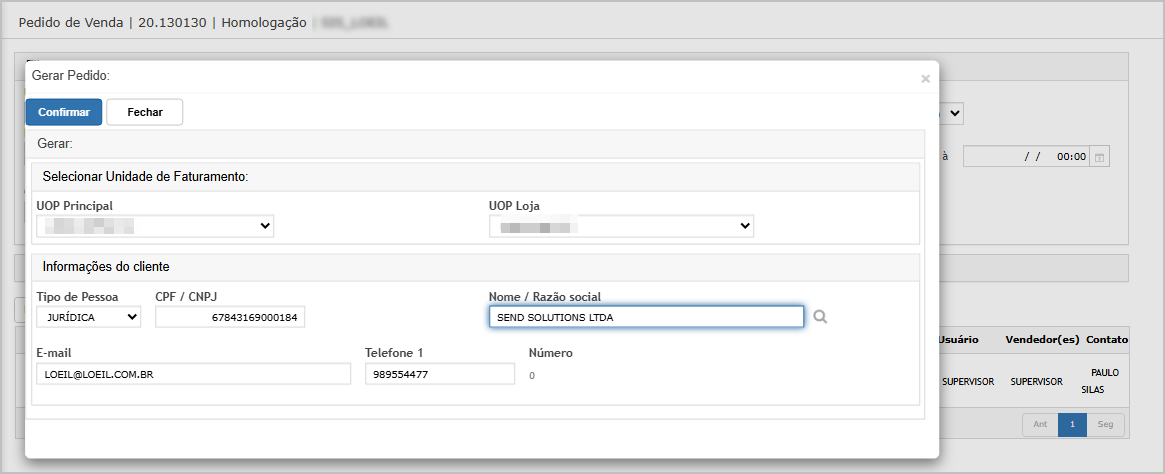Screen dimensions: 1165x474
Task: Focus the CPF / CNPJ input field
Action: coord(230,317)
